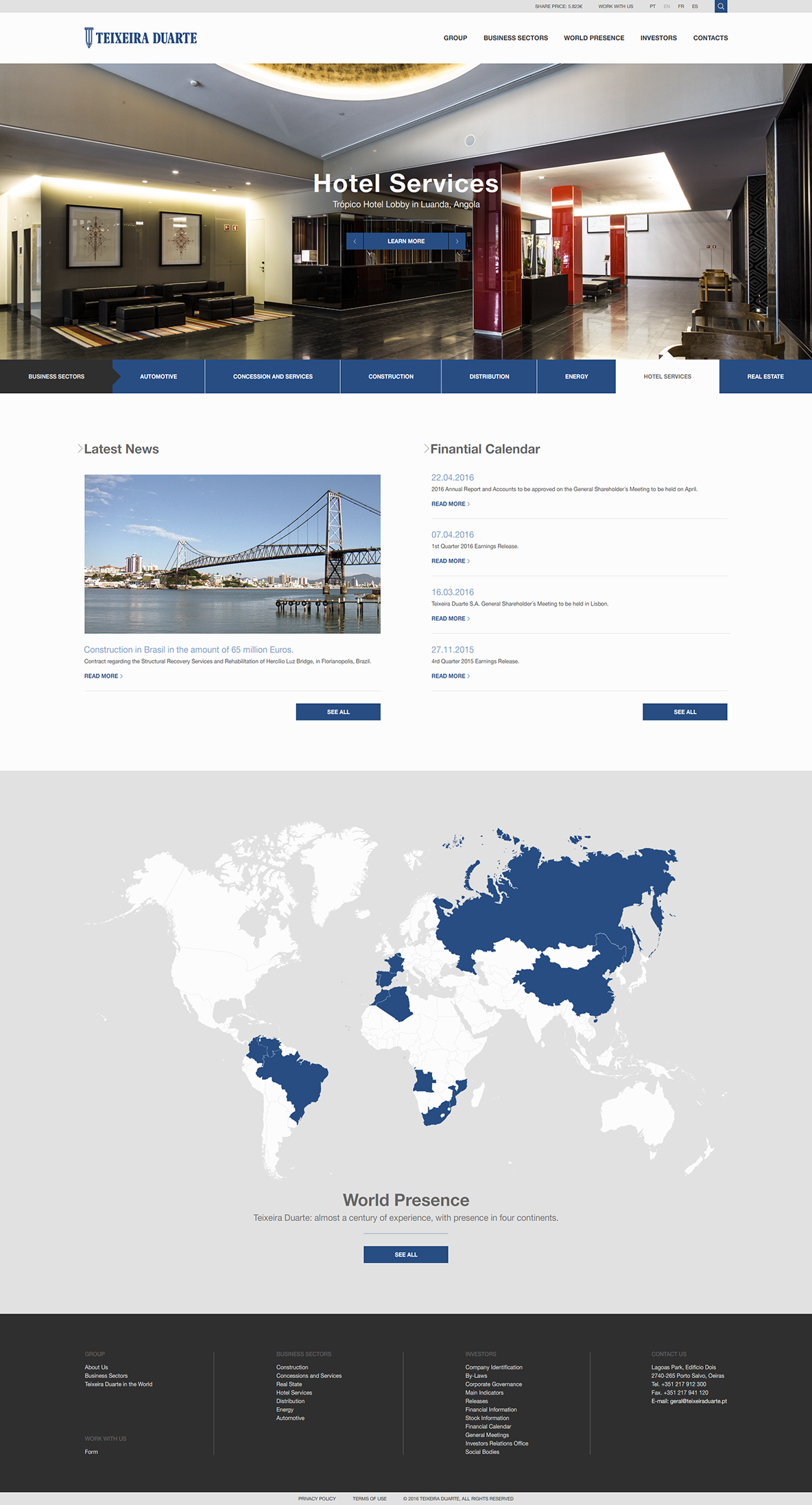
Task: Open BUSINESS SECTORS in main navigation
Action: [x=516, y=38]
